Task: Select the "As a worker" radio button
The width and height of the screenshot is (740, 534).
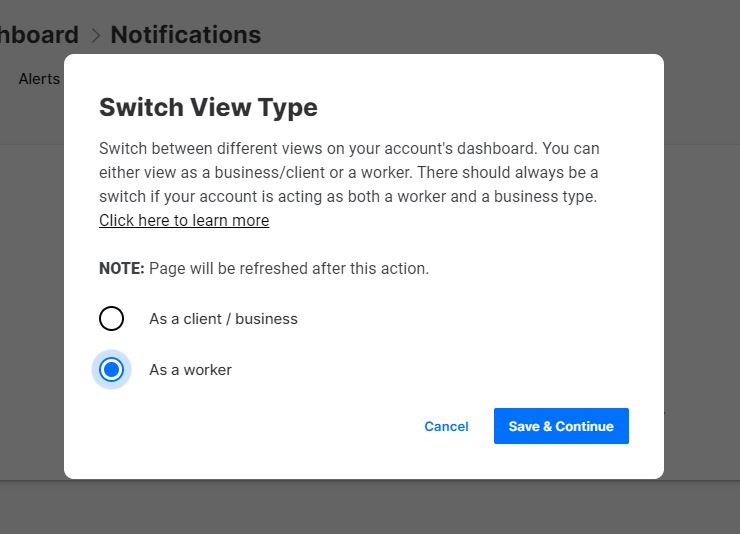Action: [x=112, y=370]
